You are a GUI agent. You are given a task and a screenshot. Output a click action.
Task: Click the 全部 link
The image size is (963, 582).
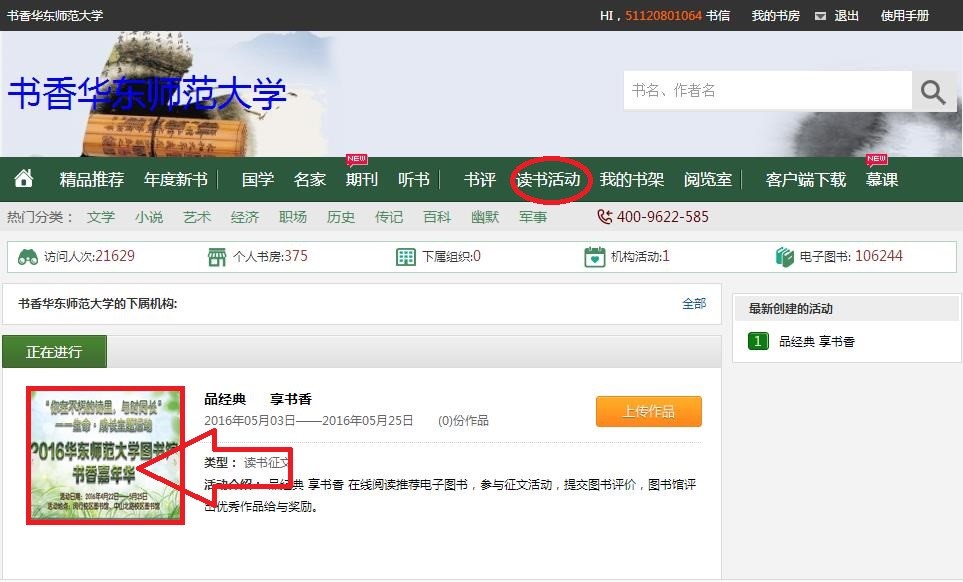[693, 303]
